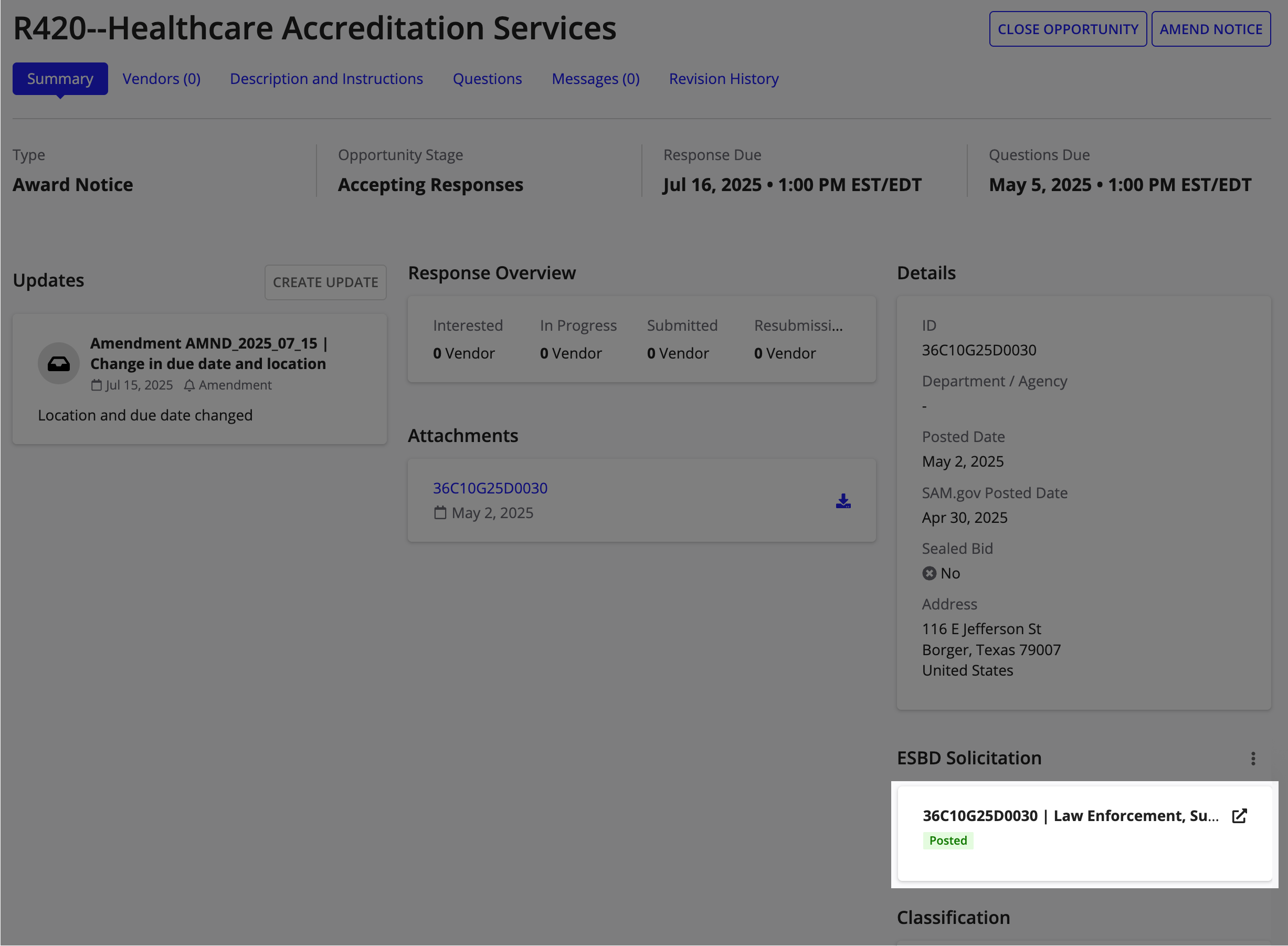Select the Interested 0 Vendor count
Screen dimensions: 1288x946
463,353
